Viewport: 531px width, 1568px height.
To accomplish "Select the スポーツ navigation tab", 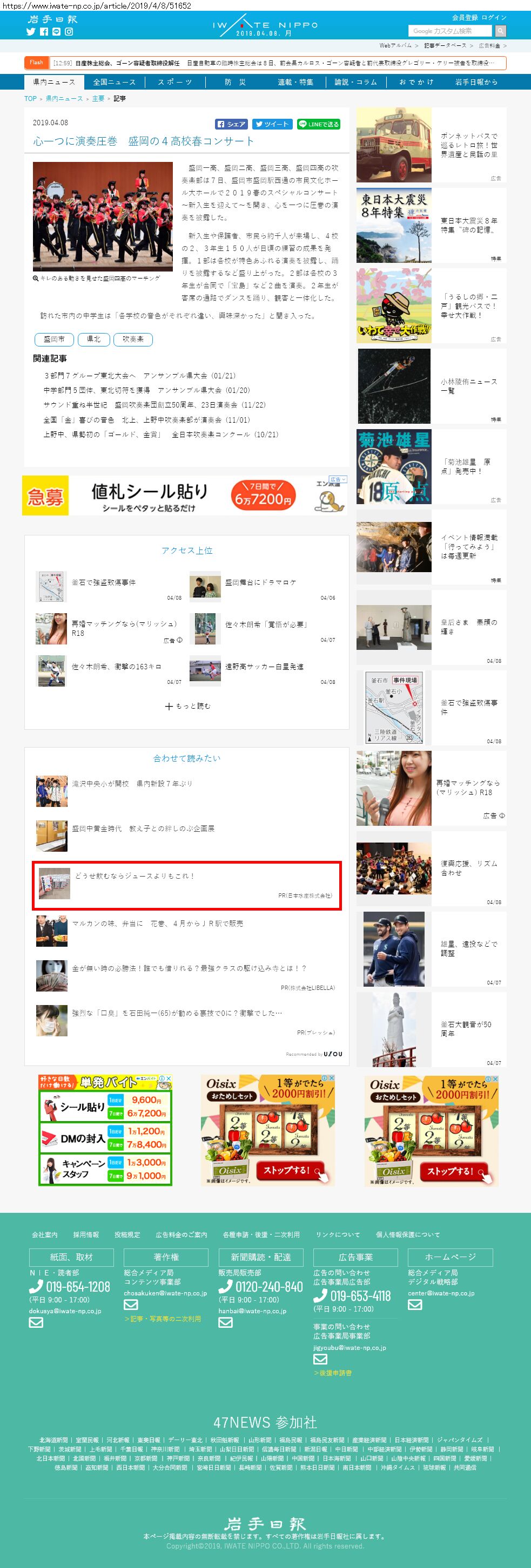I will 175,82.
